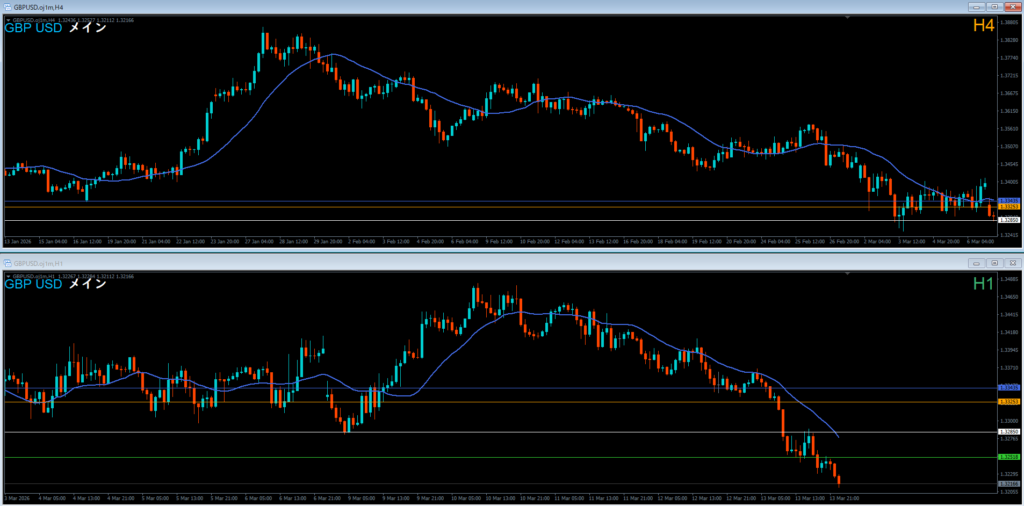Click the orange H4 timeframe label
Screen dimensions: 1024x506
(983, 26)
